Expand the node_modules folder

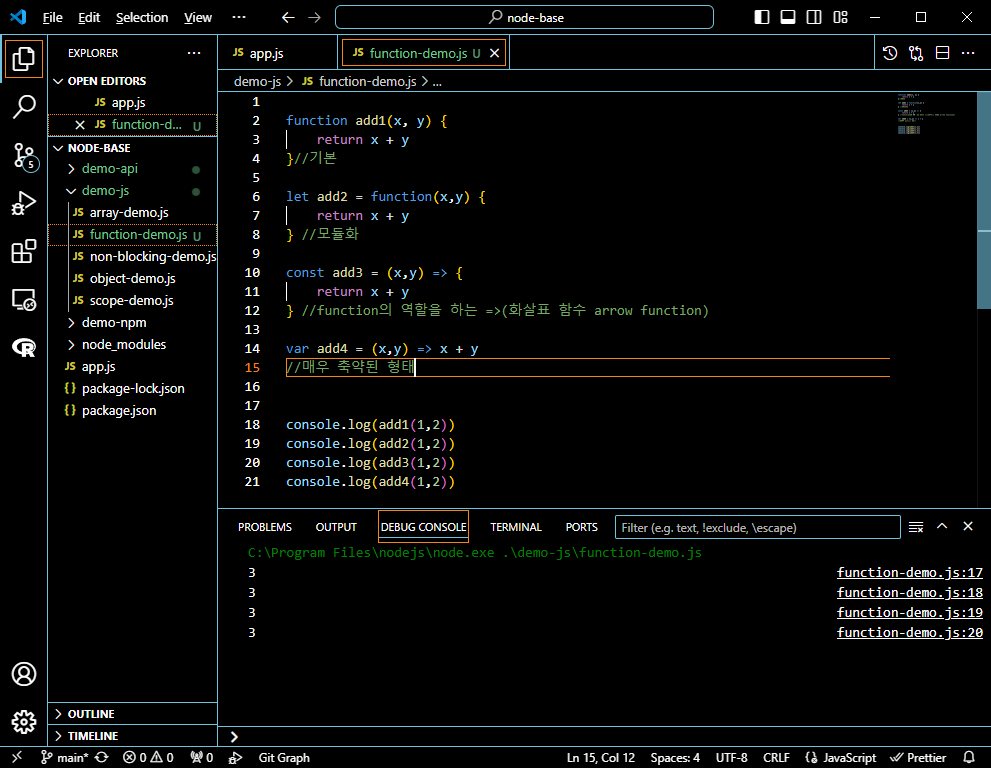(x=132, y=344)
